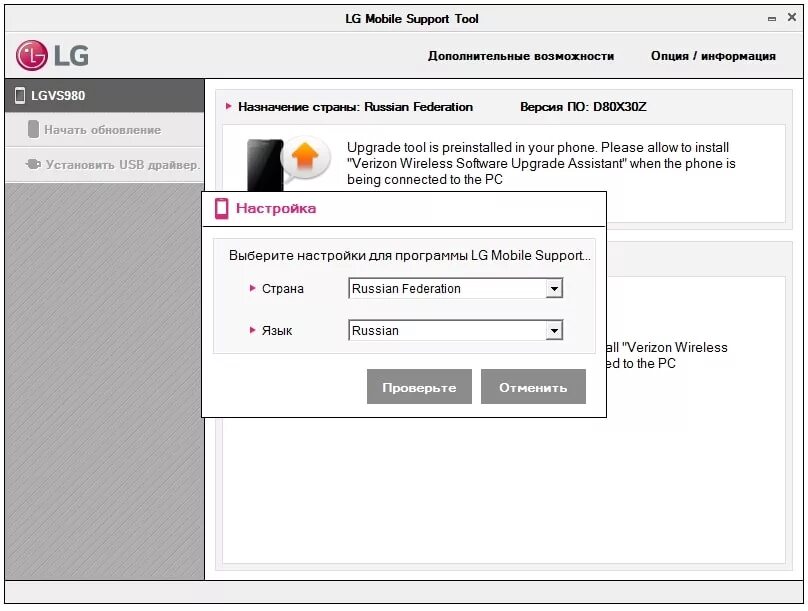Open the Дополнительные возможности menu

click(x=521, y=56)
